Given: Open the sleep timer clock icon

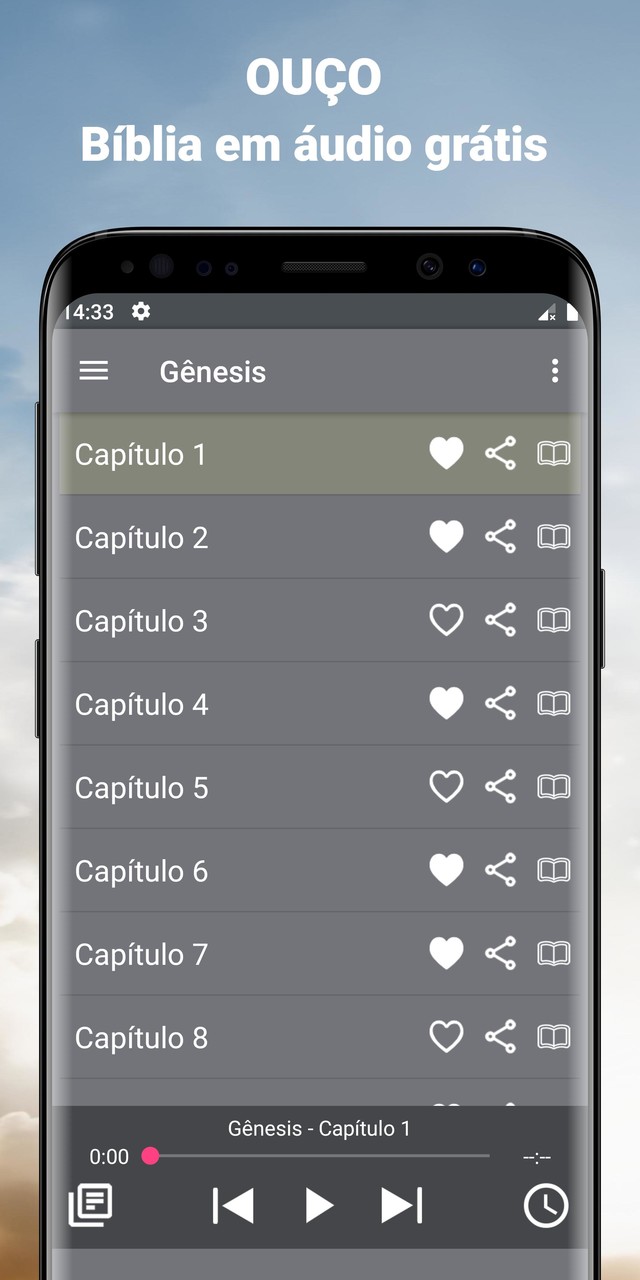Looking at the screenshot, I should tap(545, 1205).
